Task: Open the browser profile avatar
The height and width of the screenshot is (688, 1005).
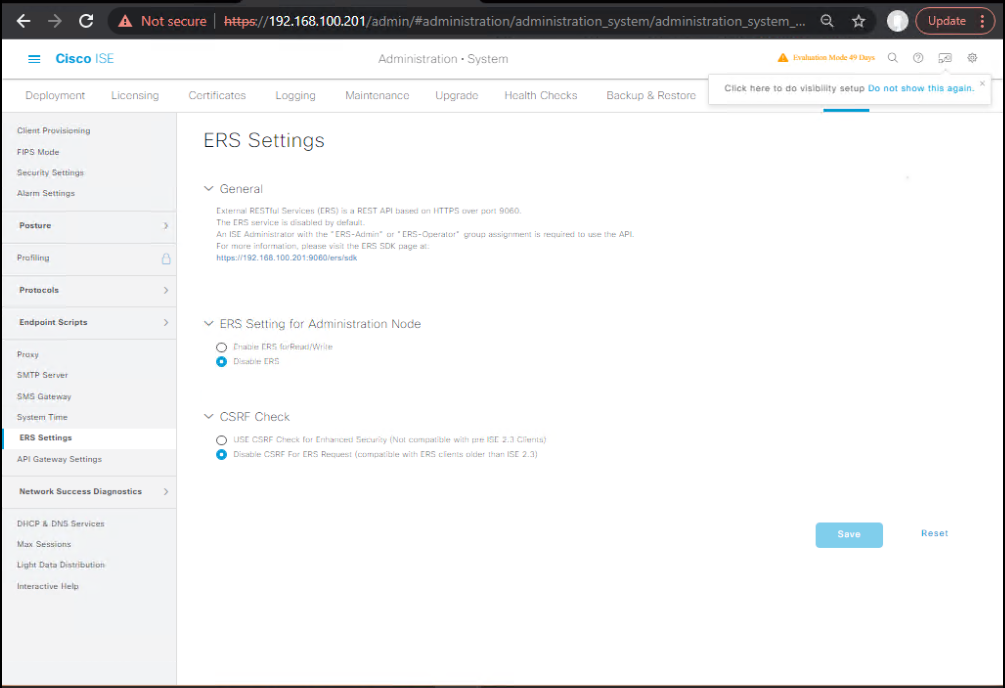Action: (897, 21)
